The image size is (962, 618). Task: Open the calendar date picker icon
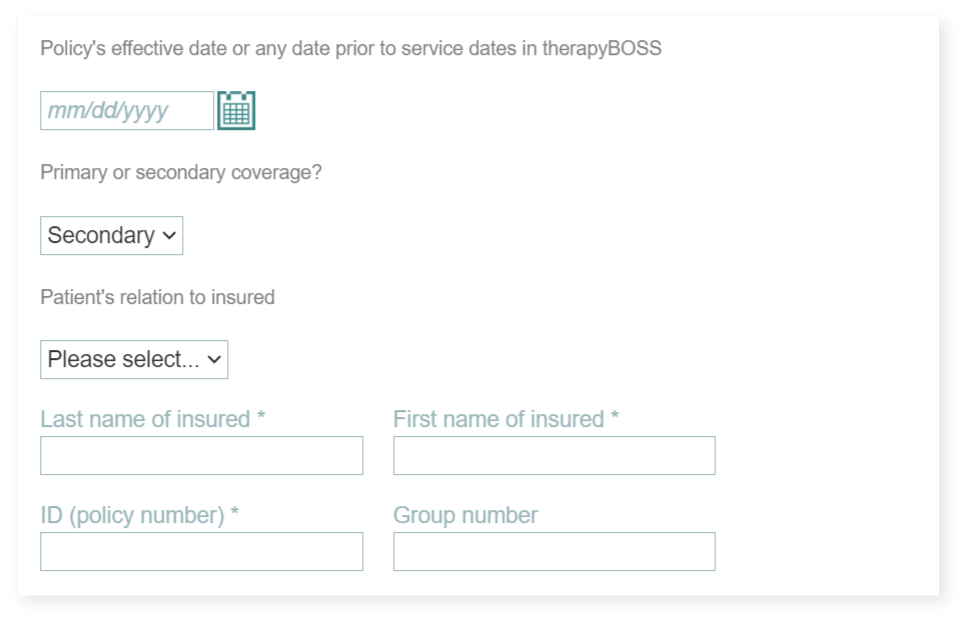pyautogui.click(x=236, y=110)
